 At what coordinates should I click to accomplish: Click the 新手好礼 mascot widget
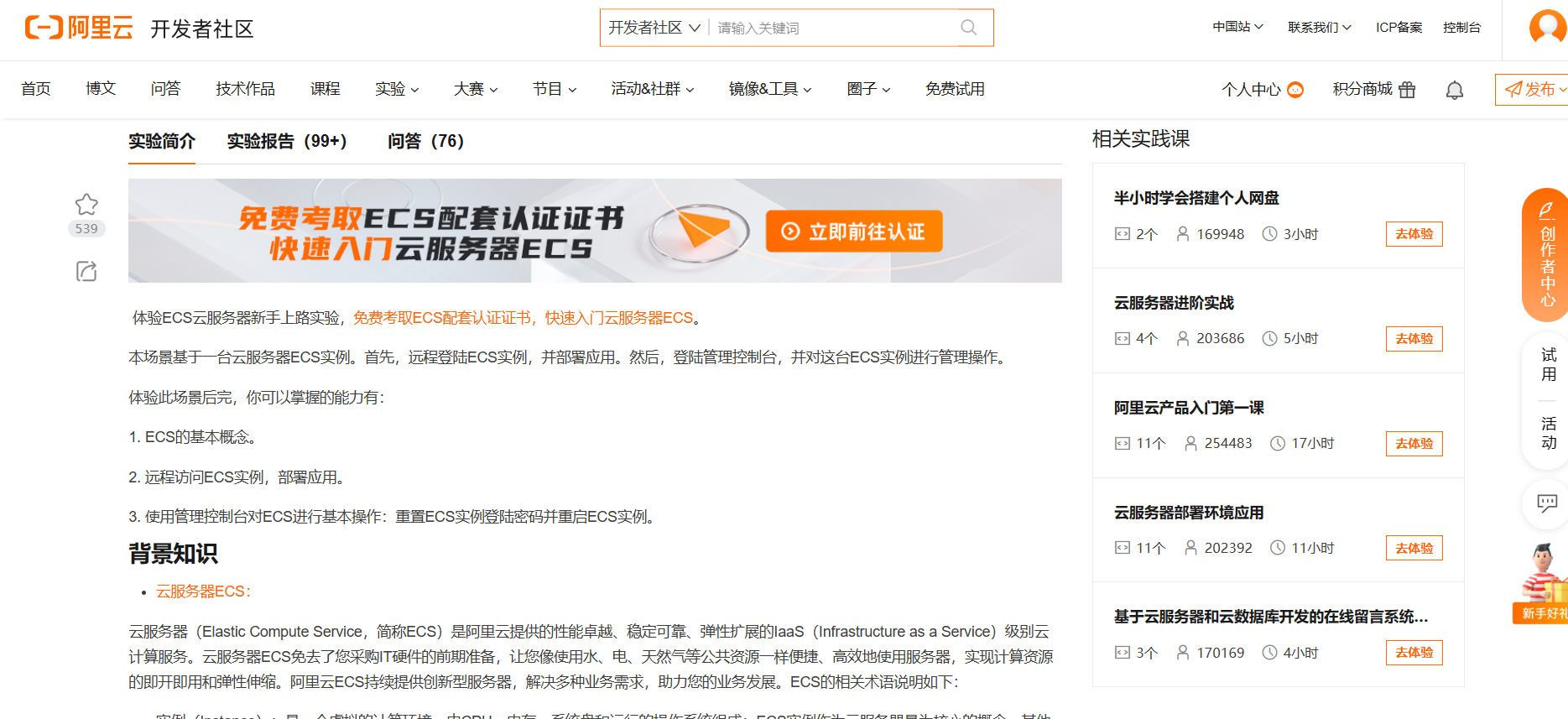coord(1542,582)
